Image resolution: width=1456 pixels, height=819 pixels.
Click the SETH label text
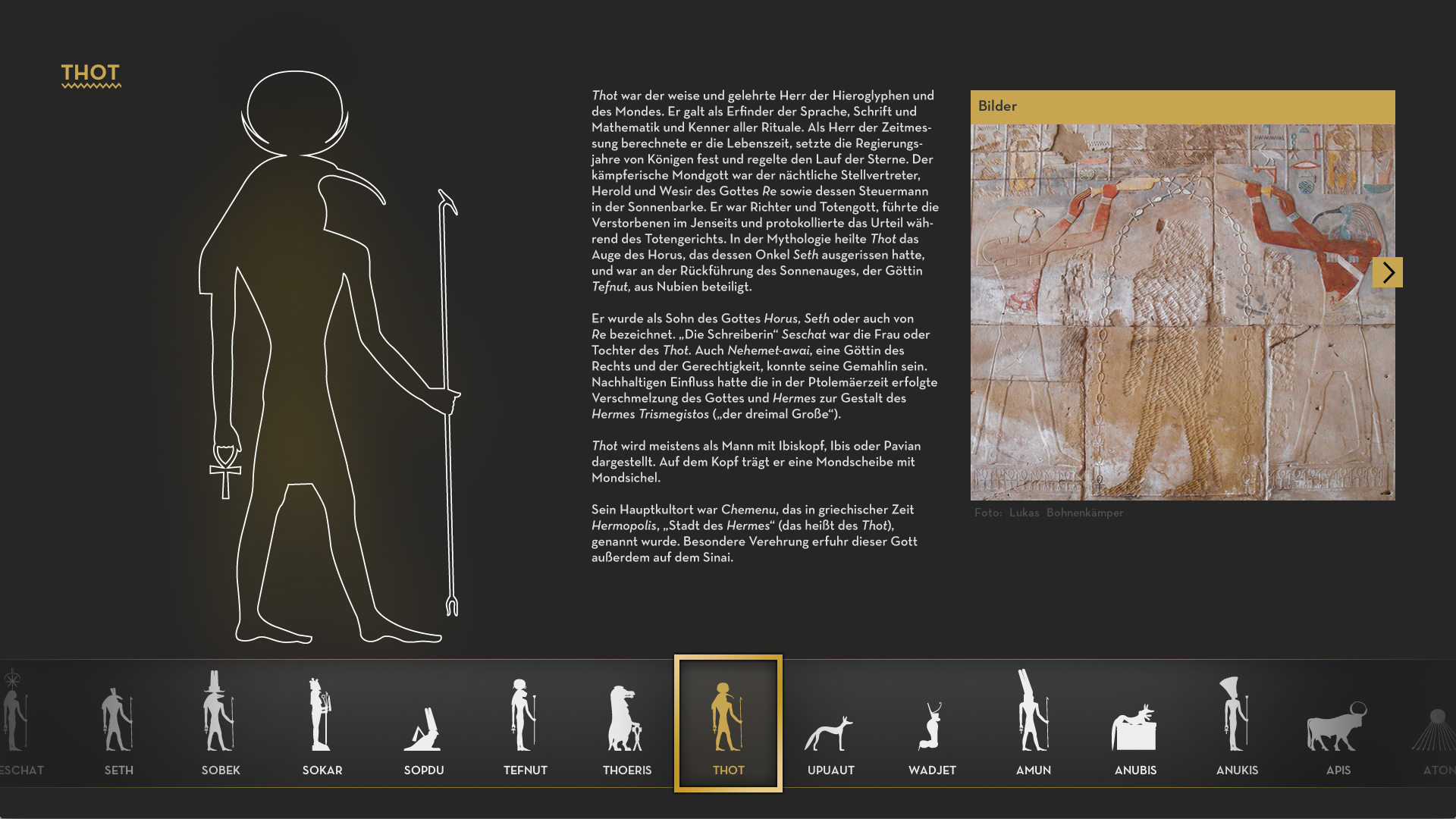(x=119, y=770)
